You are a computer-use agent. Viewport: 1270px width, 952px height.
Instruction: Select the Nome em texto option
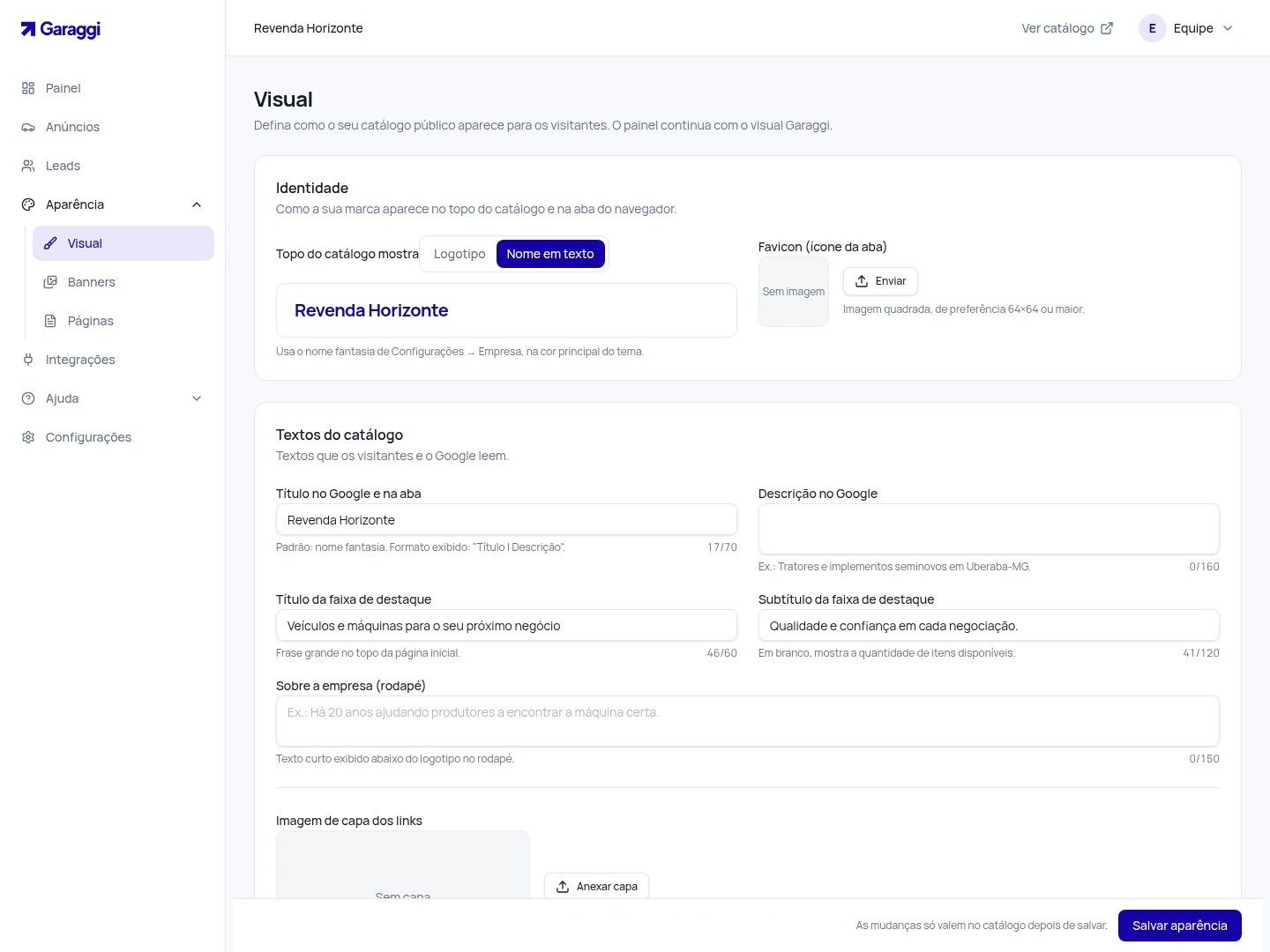tap(550, 254)
